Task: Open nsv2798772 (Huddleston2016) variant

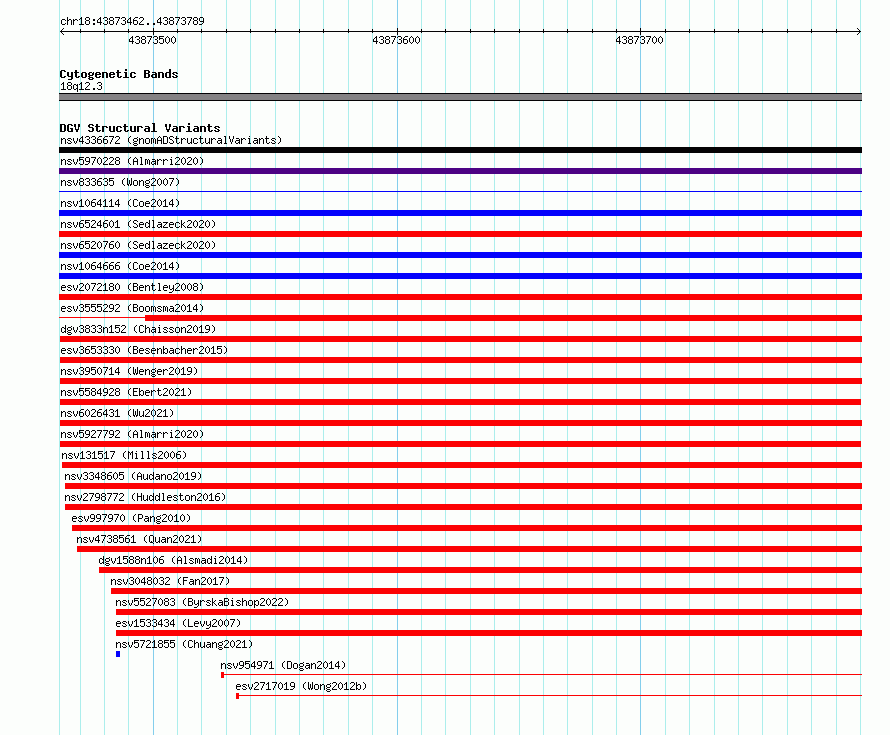Action: click(x=145, y=497)
